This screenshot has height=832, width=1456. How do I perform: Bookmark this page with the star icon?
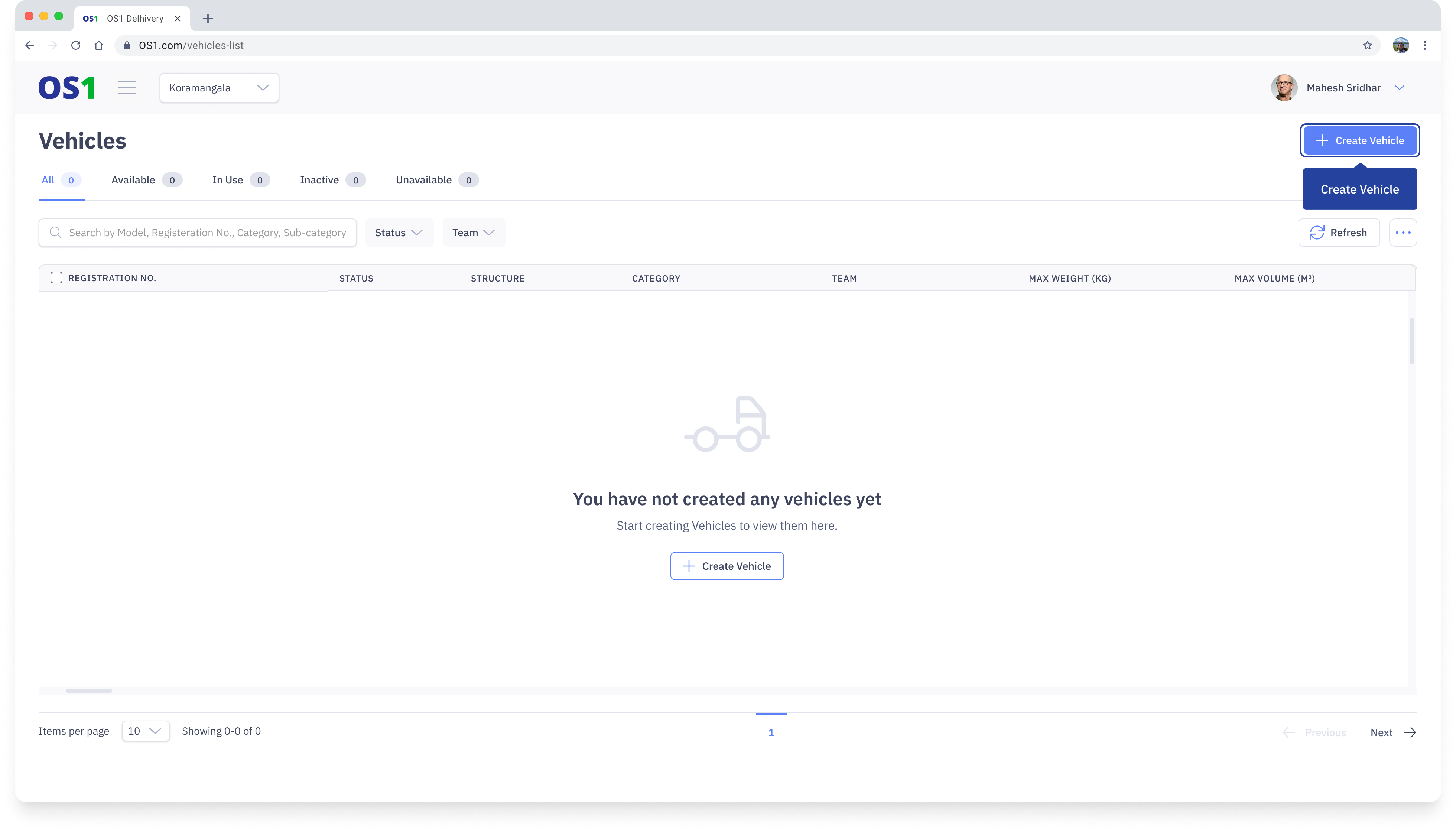coord(1367,45)
